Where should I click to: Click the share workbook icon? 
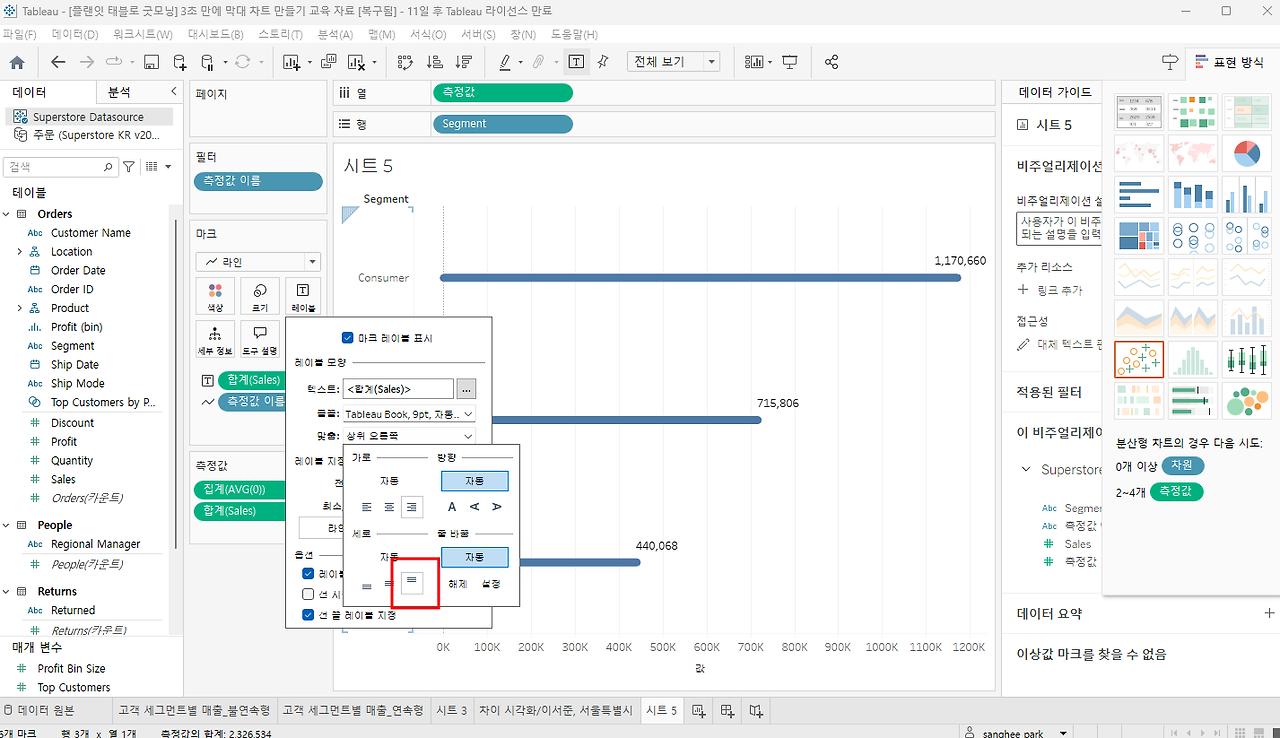pyautogui.click(x=831, y=62)
